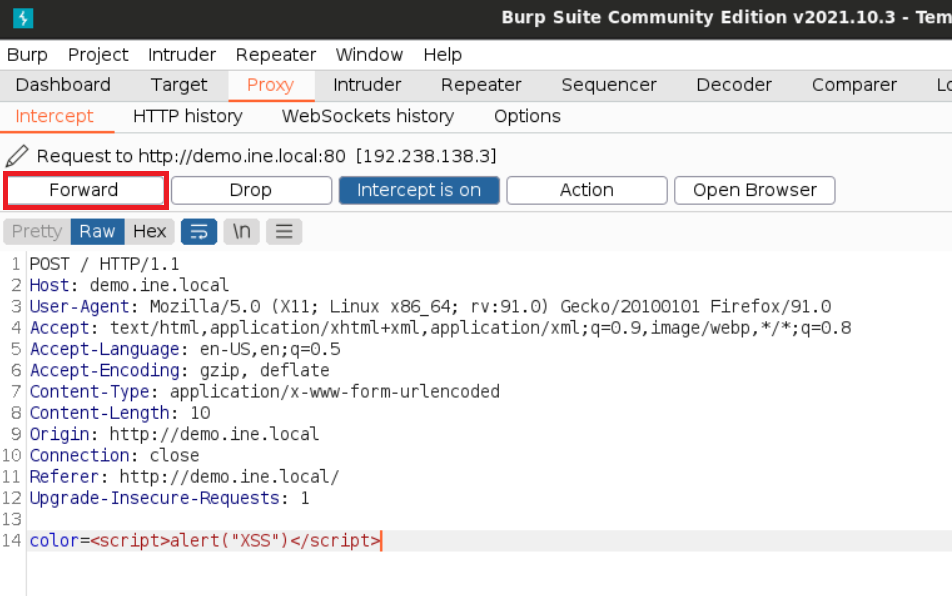Screen dimensions: 952x596
Task: Open the Repeater menu in menu bar
Action: [x=276, y=55]
